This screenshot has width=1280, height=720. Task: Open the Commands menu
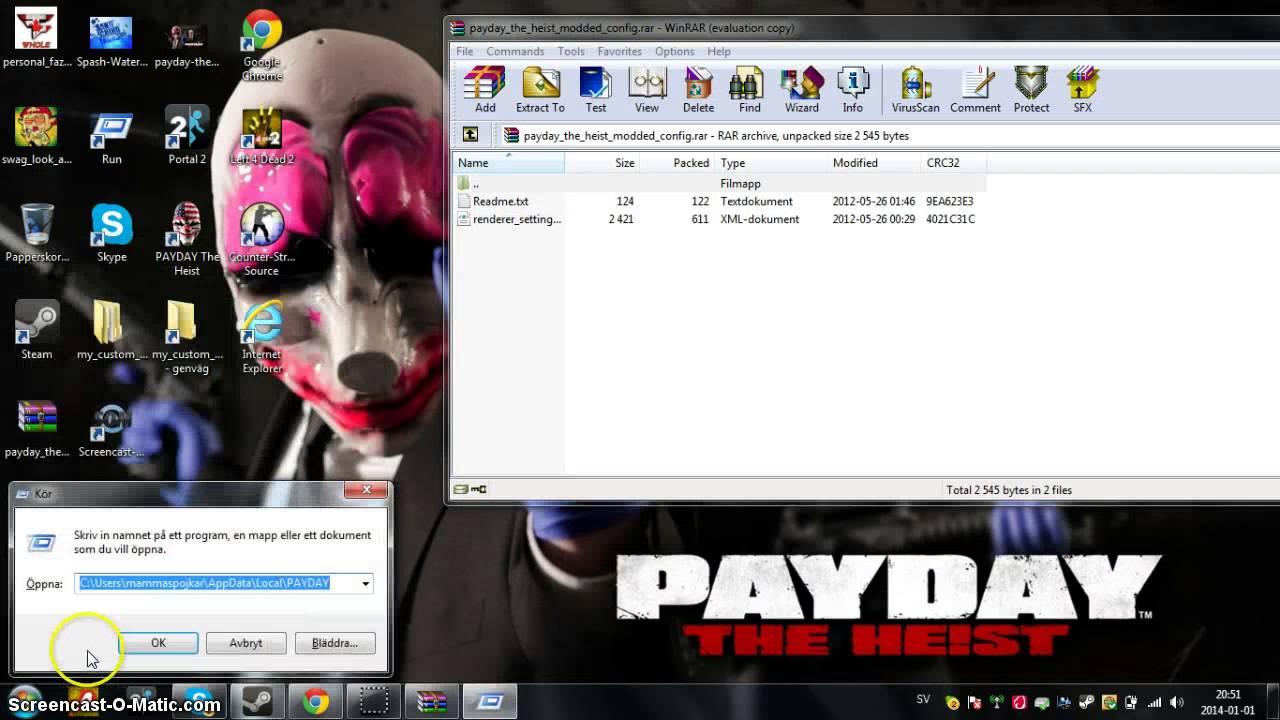pos(515,51)
